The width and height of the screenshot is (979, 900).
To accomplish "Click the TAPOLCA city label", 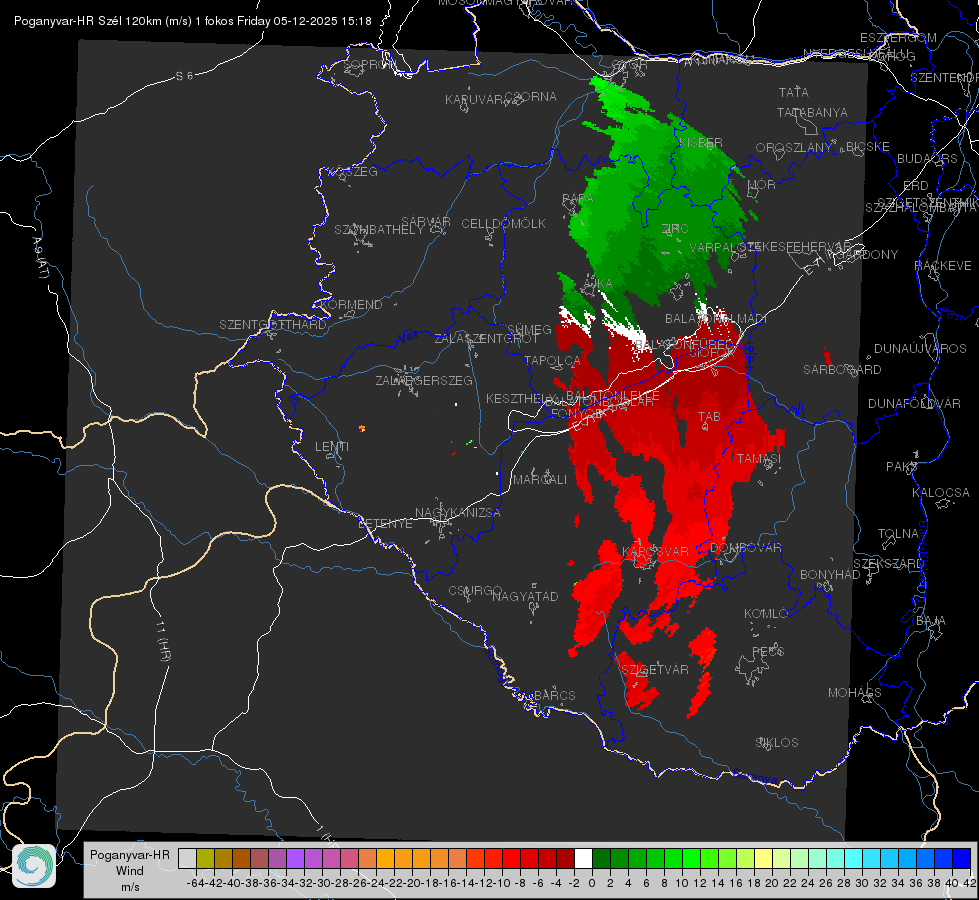I will [x=553, y=360].
